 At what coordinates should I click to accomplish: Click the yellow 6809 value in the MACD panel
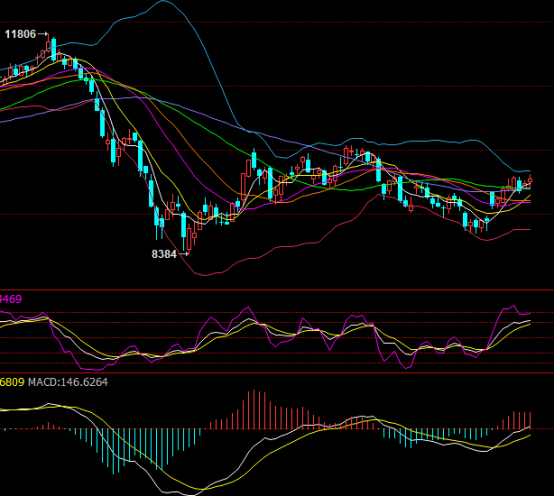[x=12, y=382]
